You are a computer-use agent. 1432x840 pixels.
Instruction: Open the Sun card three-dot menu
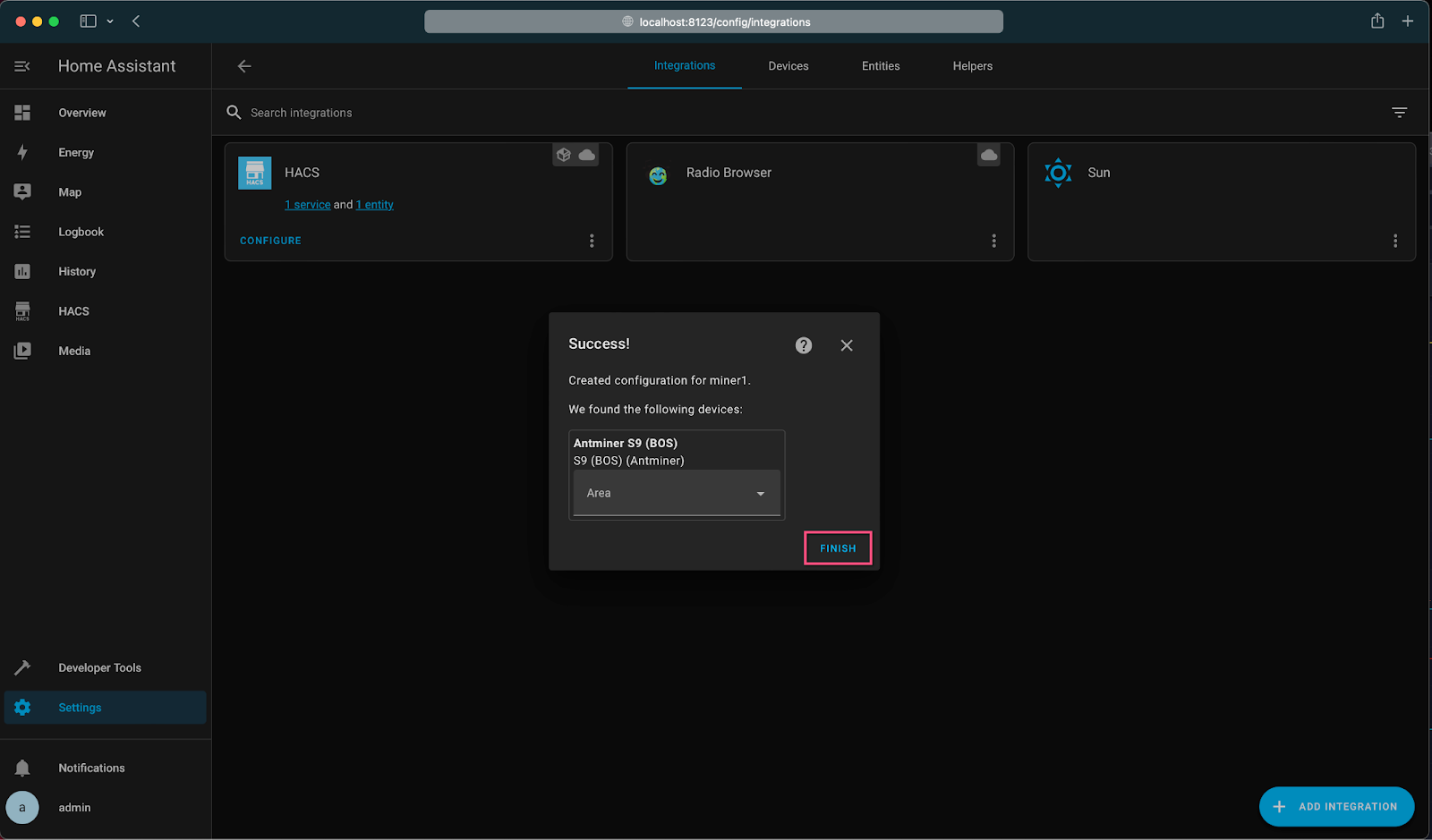(x=1395, y=241)
